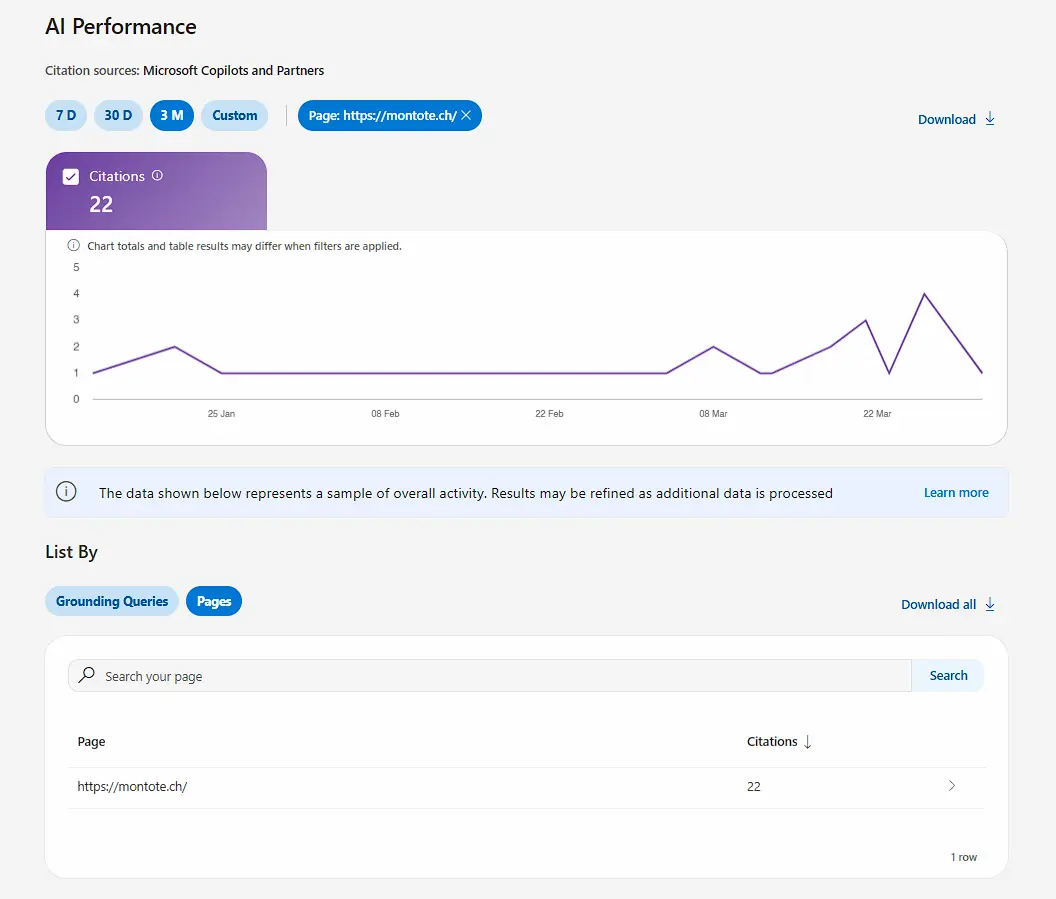Expand details for the montote.ch row
The image size is (1056, 899).
coord(951,786)
